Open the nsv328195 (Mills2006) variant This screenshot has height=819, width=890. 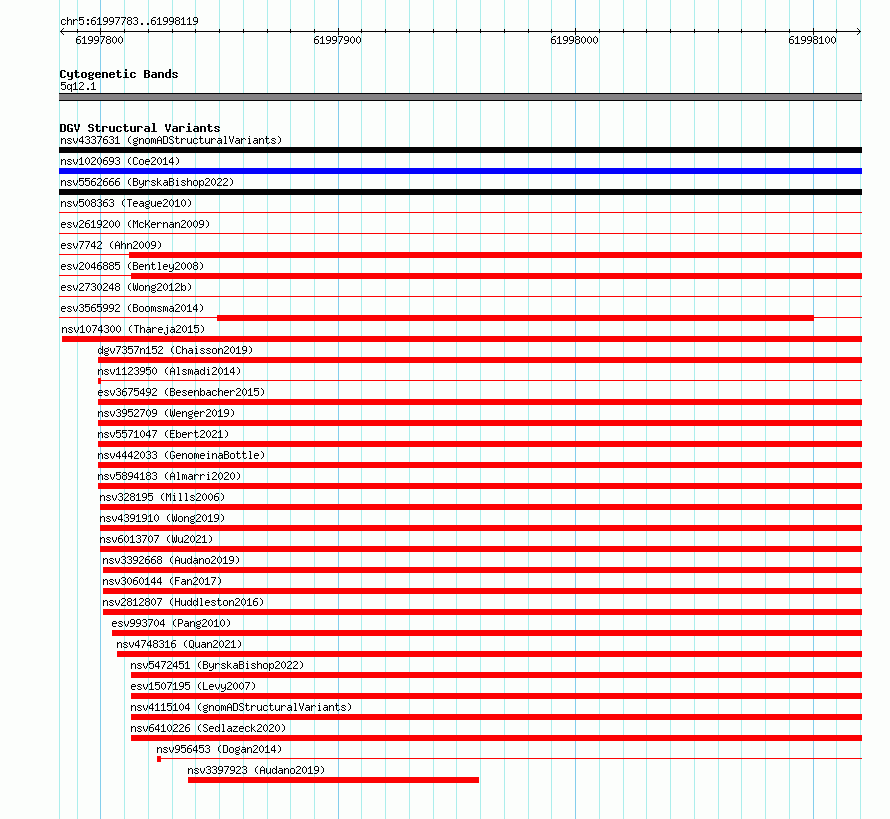162,497
